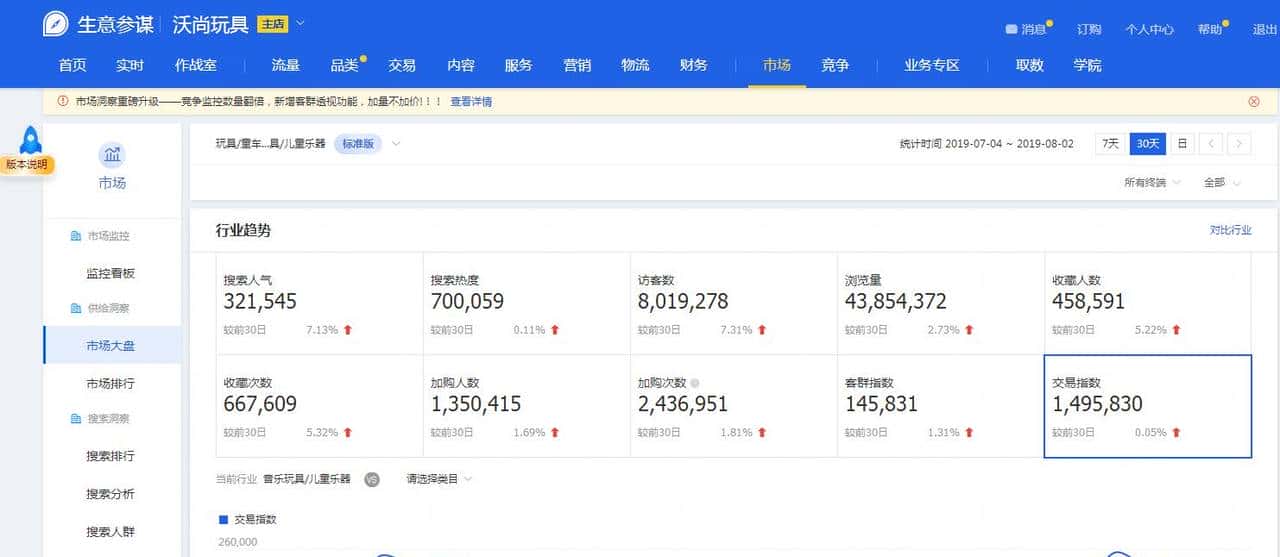The image size is (1280, 557).
Task: Open the 内容 nav tab
Action: click(461, 65)
